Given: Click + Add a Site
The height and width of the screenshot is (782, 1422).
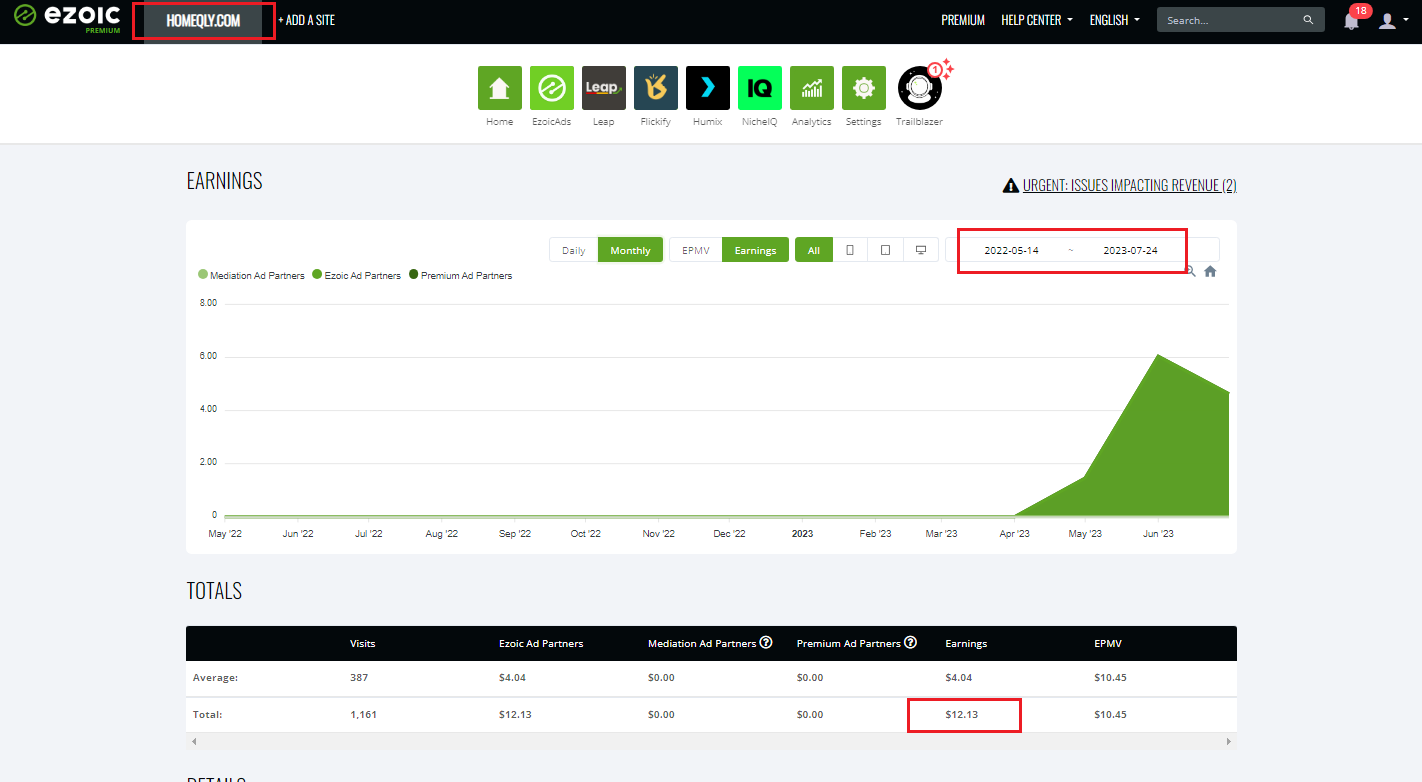Looking at the screenshot, I should click(x=306, y=20).
